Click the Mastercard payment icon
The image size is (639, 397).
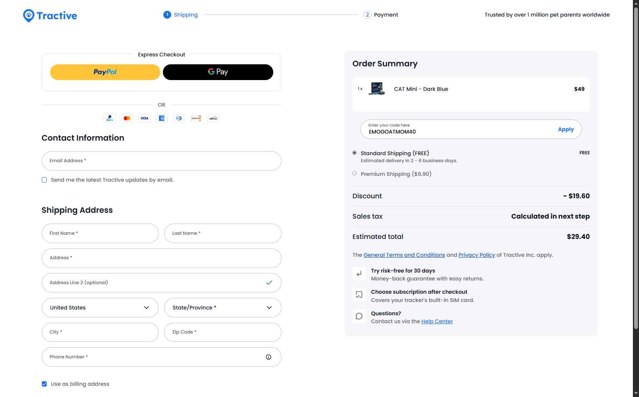127,118
